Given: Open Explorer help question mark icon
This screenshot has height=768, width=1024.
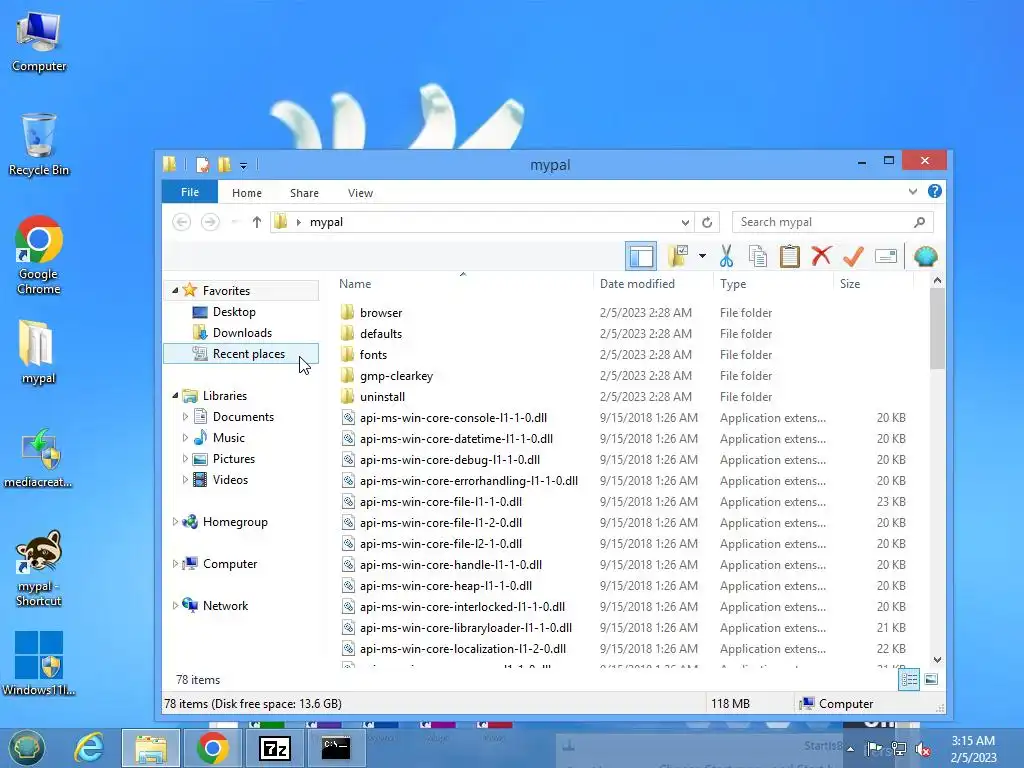Looking at the screenshot, I should 935,191.
